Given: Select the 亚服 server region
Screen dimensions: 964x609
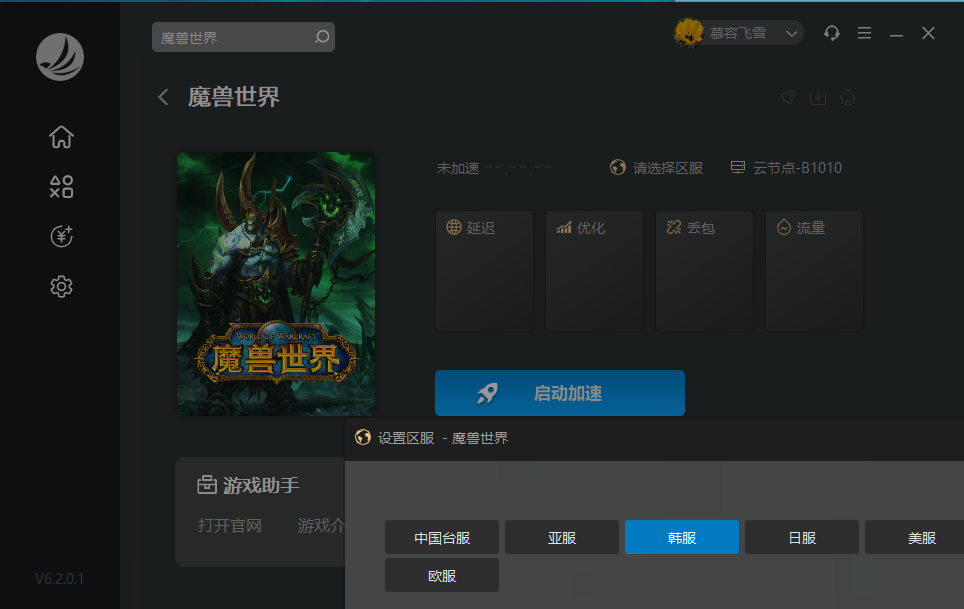Looking at the screenshot, I should 562,538.
